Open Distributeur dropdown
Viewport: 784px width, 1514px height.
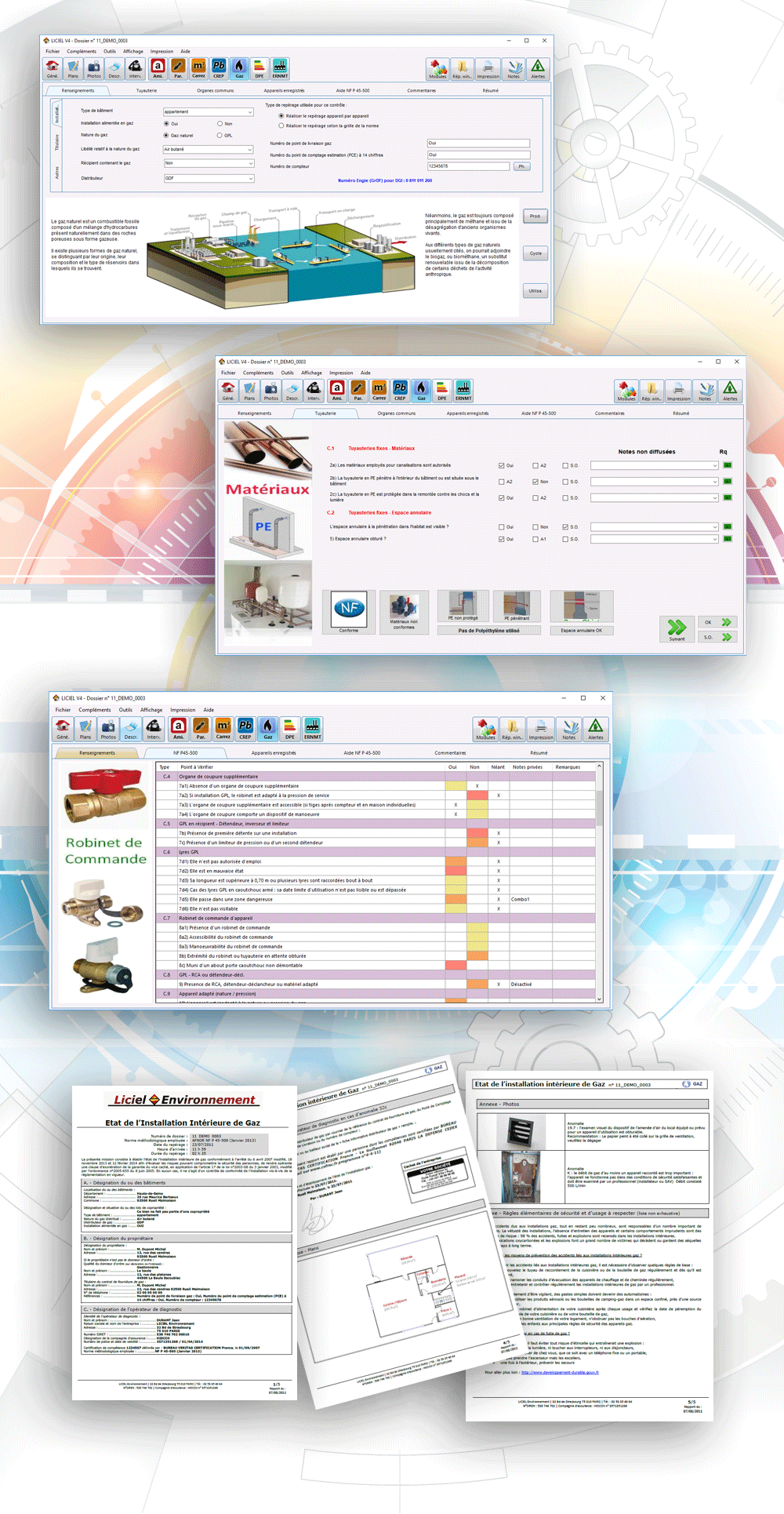pyautogui.click(x=209, y=178)
